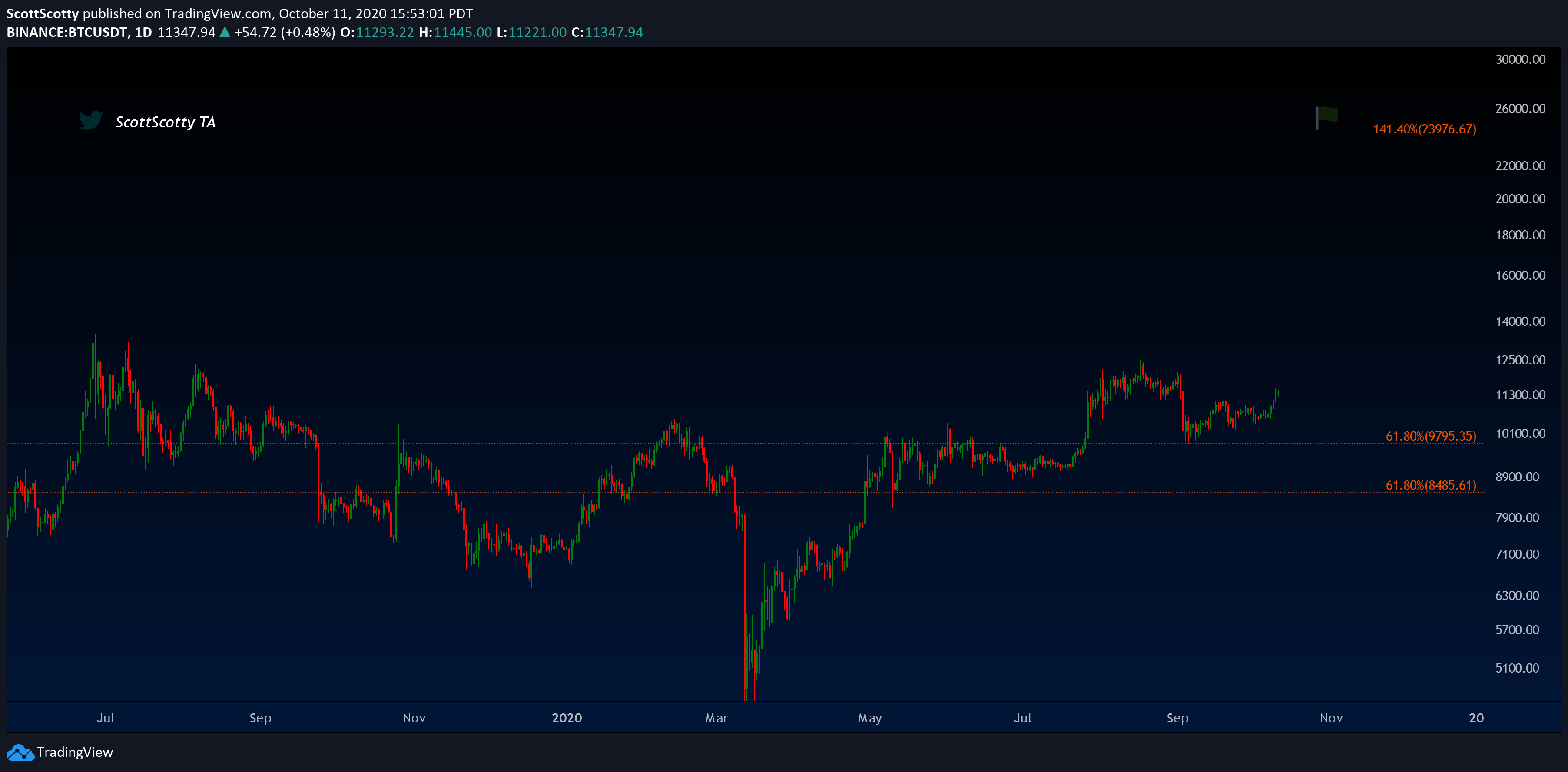Click the green up-arrow beside 11347.94
The image size is (1568, 772).
pos(225,32)
